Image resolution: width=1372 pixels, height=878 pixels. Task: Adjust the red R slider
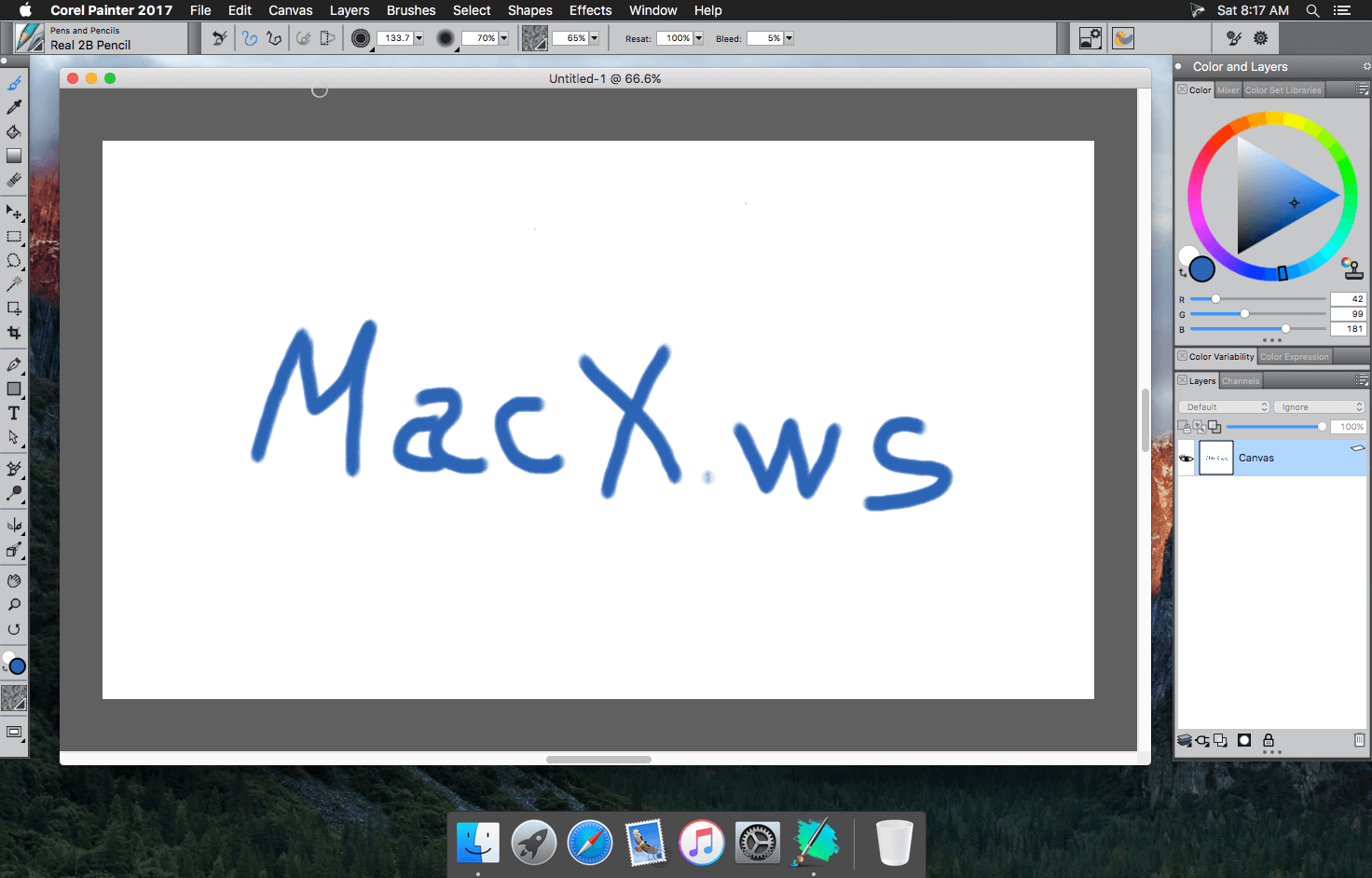point(1257,299)
